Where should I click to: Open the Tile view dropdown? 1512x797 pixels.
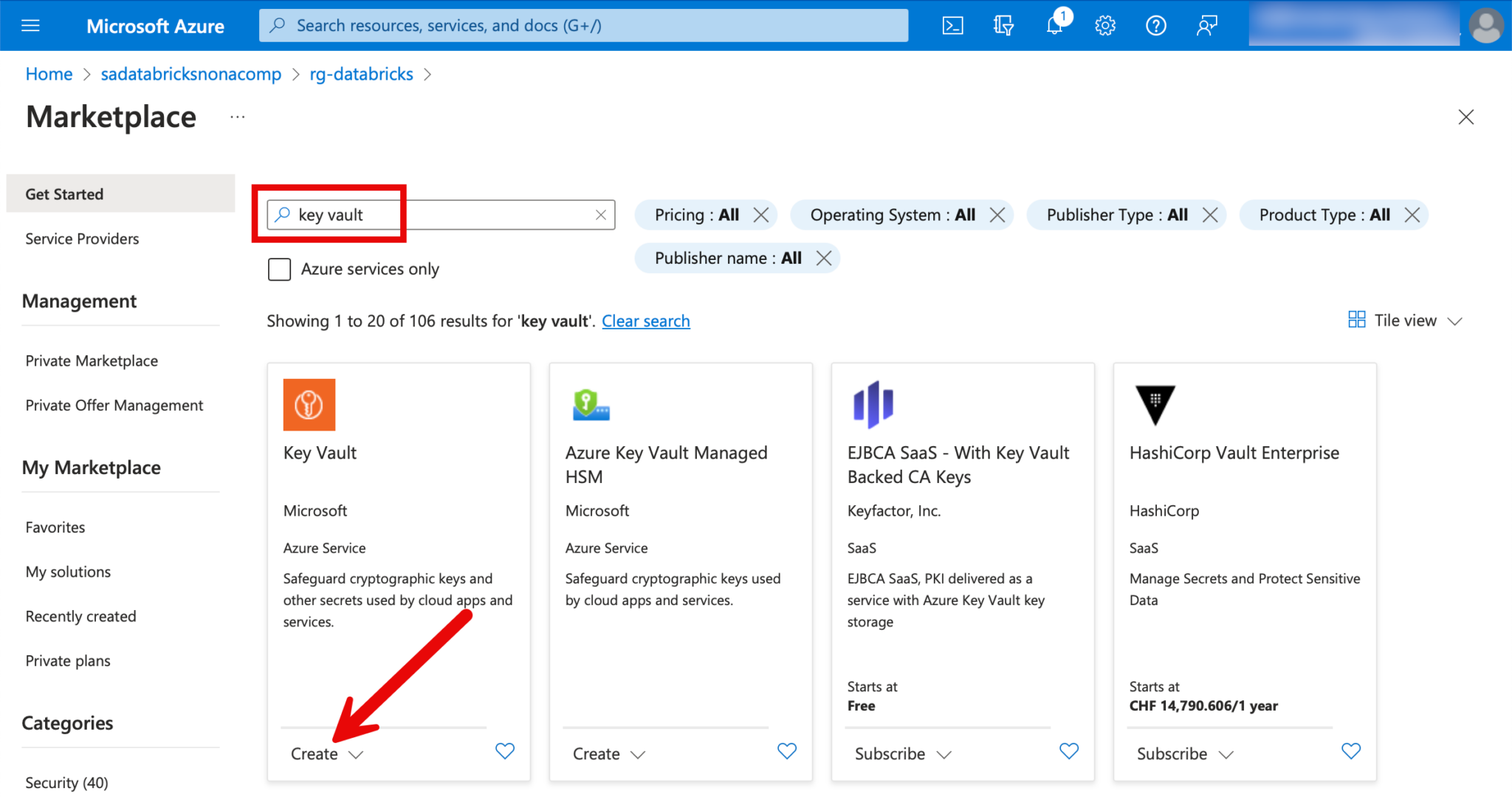coord(1405,321)
